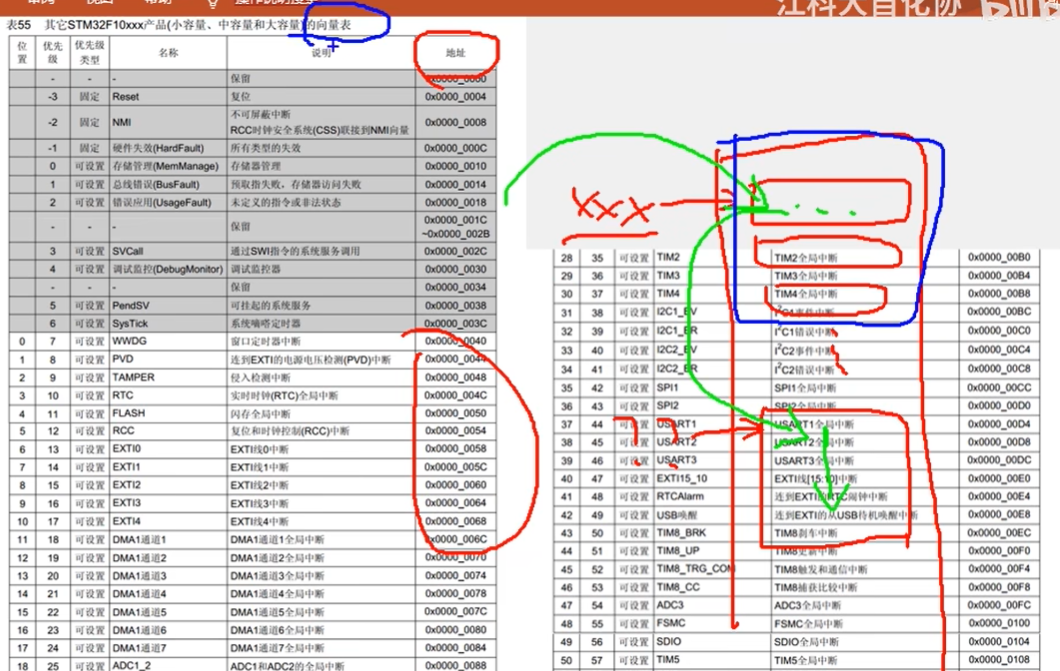
Task: Select the 存储管理(MemManage) cell
Action: tap(168, 166)
